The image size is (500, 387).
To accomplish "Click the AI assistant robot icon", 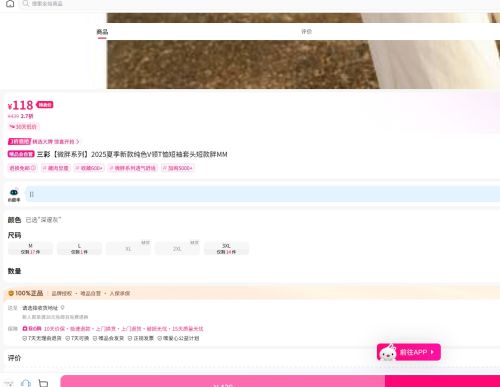I will pyautogui.click(x=14, y=192).
